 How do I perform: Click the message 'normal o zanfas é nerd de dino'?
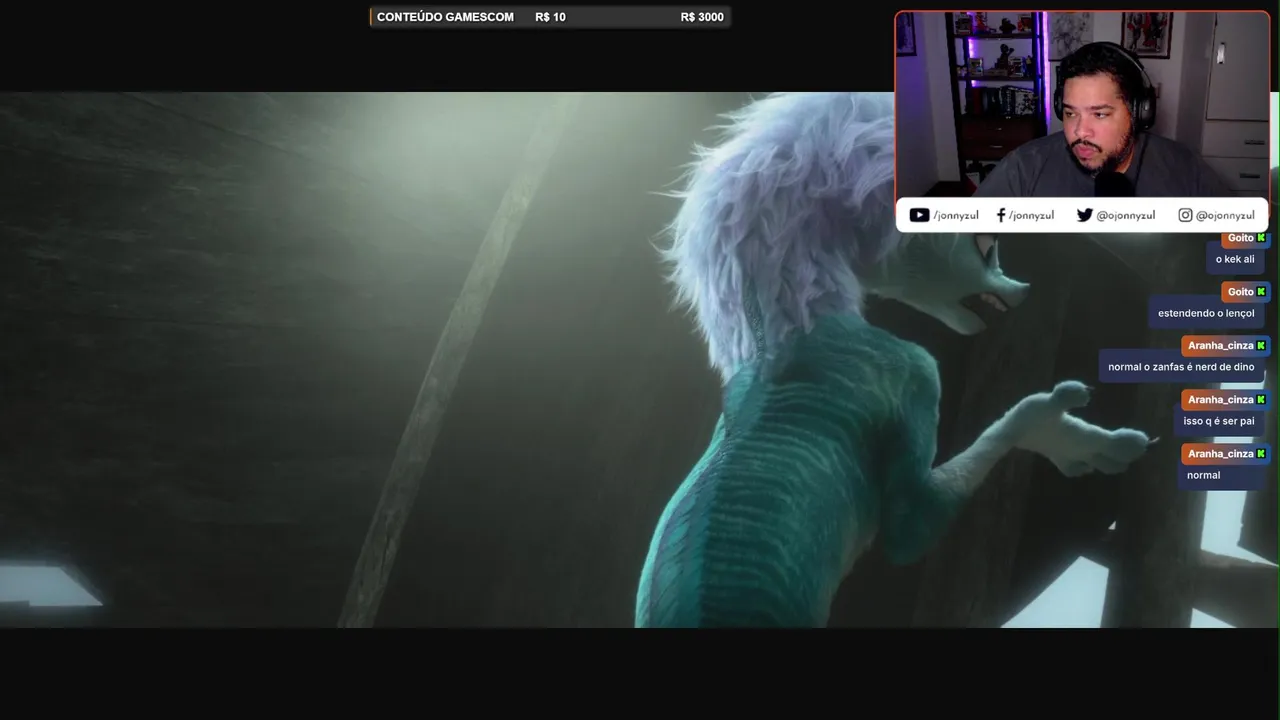coord(1181,367)
